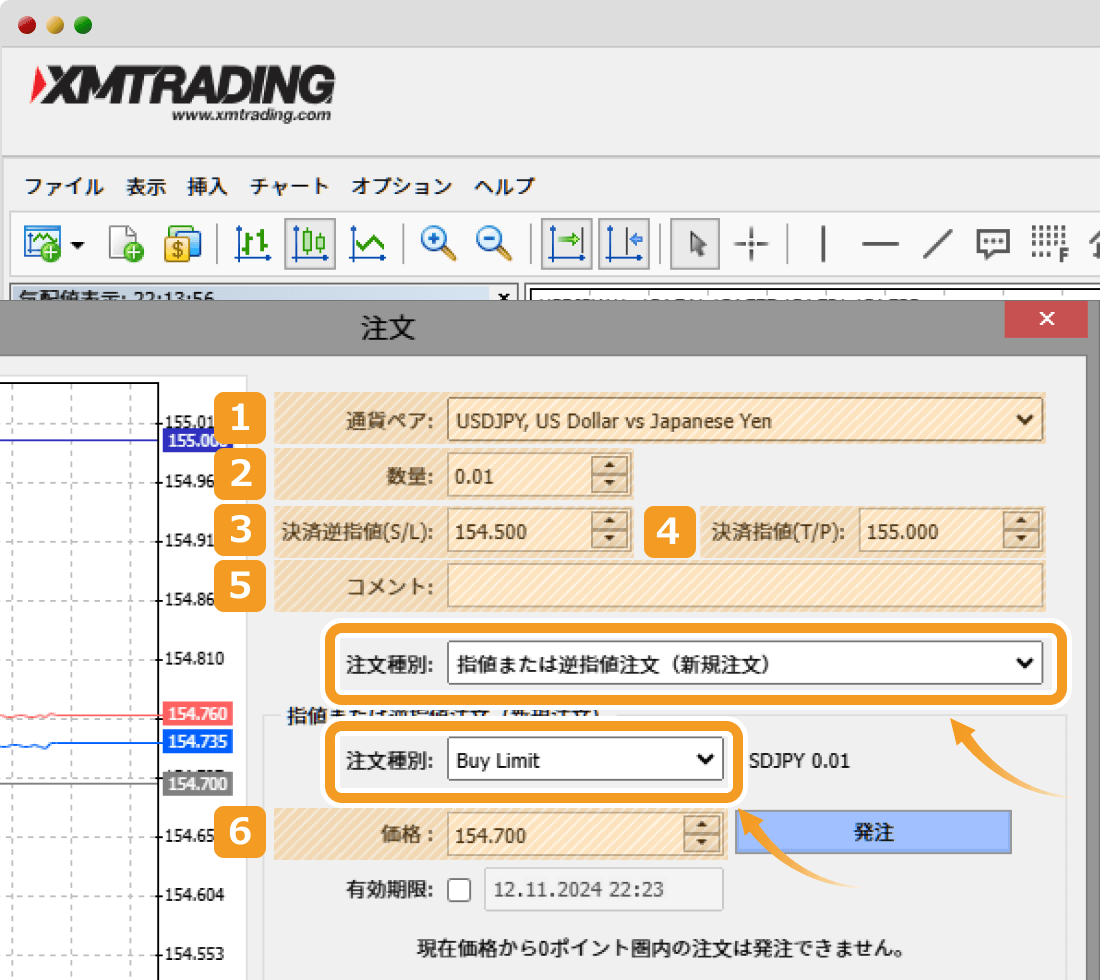Image resolution: width=1100 pixels, height=980 pixels.
Task: Select the Fibonacci grid tool
Action: click(x=1049, y=243)
